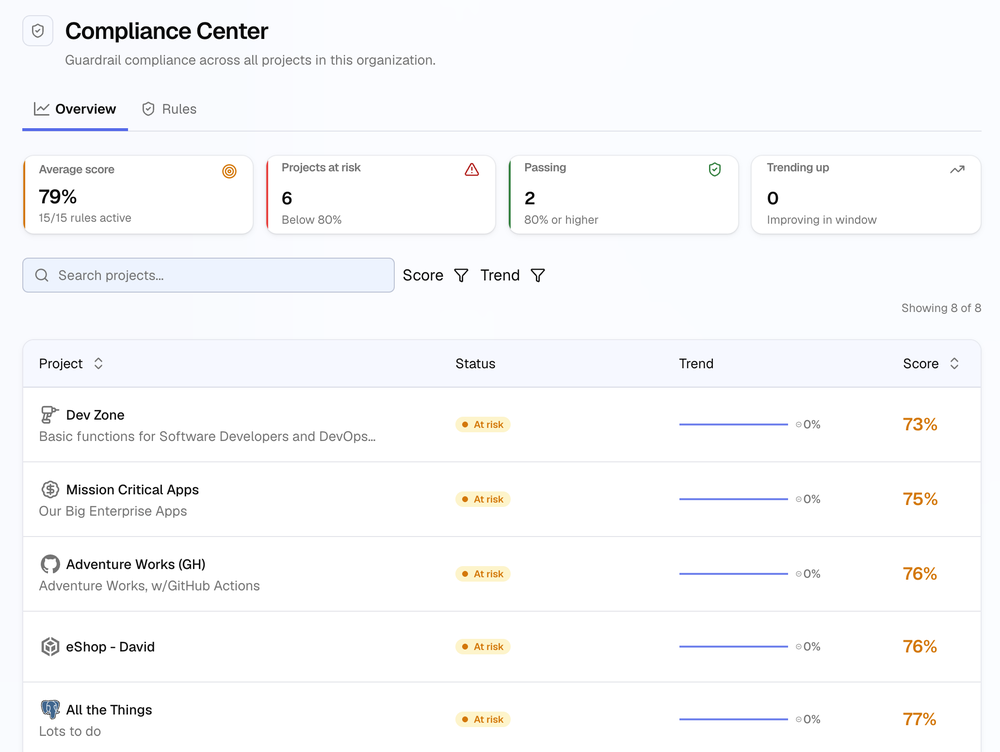
Task: Click the 73% score for Dev Zone
Action: click(920, 424)
